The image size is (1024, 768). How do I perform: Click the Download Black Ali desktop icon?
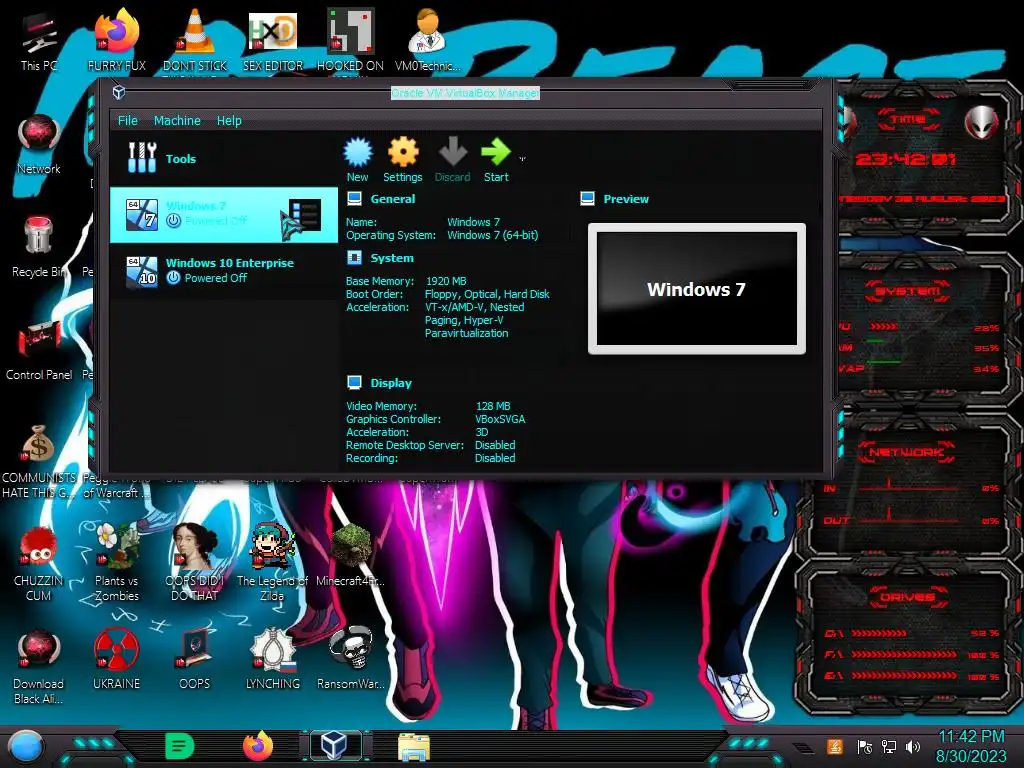pyautogui.click(x=39, y=666)
